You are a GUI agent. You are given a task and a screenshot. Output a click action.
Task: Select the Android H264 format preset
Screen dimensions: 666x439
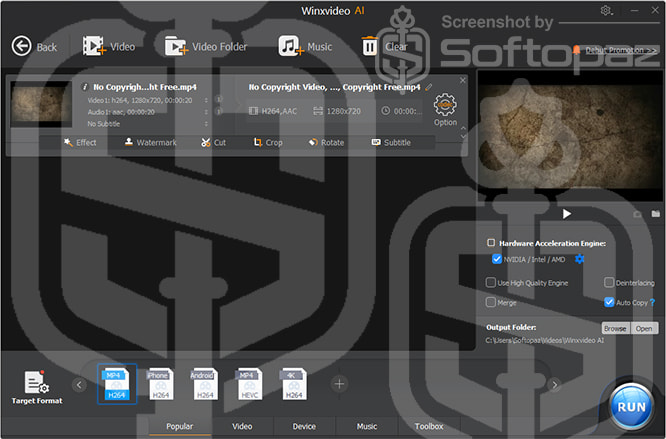coord(205,384)
